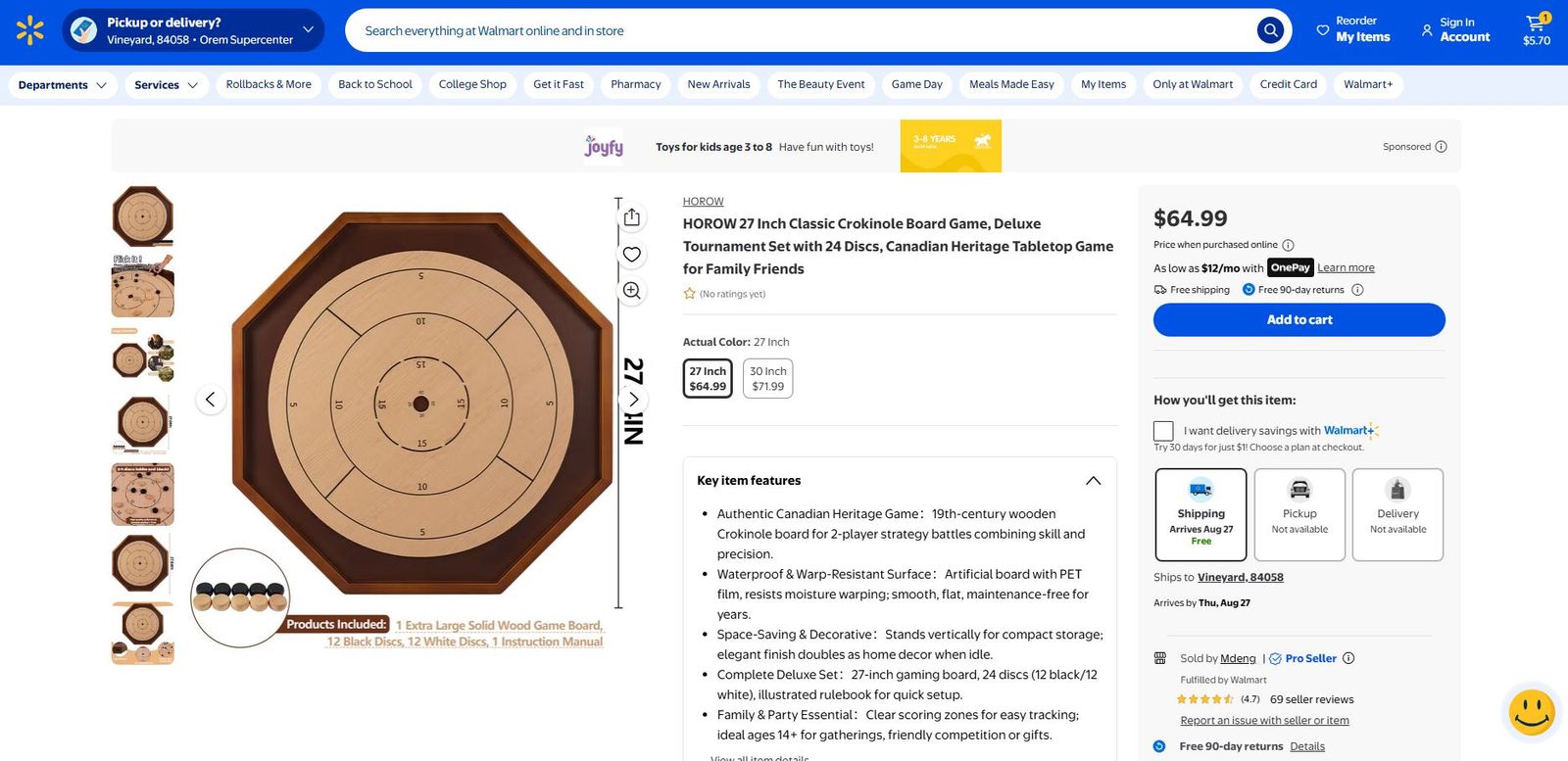Viewport: 1568px width, 761px height.
Task: Open the Walmart+ nav pill
Action: point(1368,85)
